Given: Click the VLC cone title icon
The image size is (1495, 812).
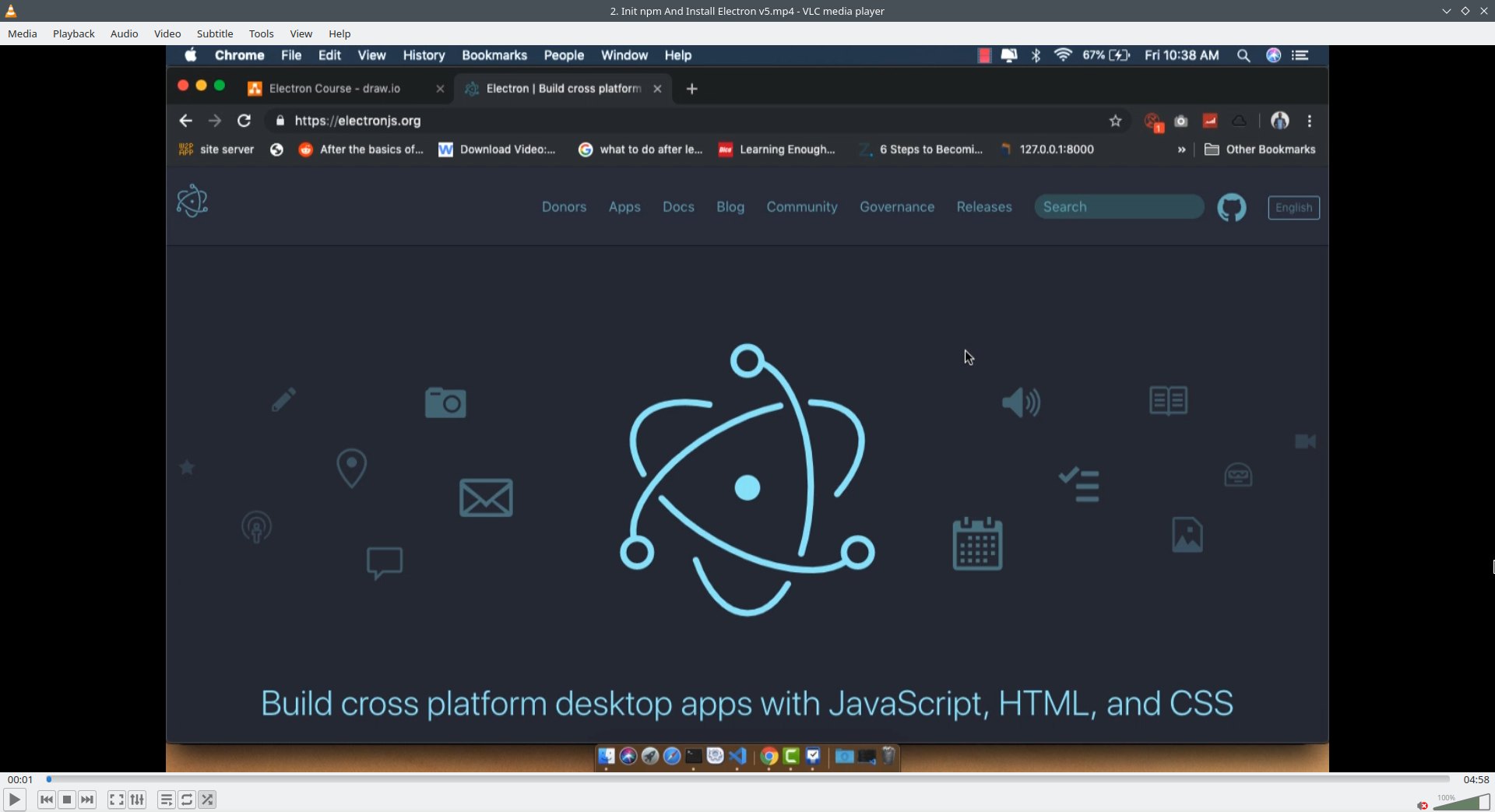Looking at the screenshot, I should [11, 11].
